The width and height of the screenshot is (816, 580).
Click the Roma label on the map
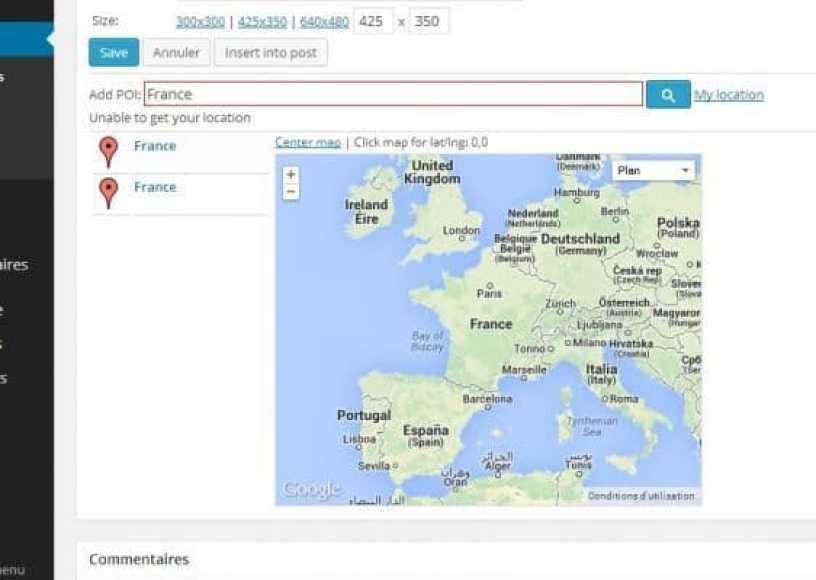[x=623, y=398]
